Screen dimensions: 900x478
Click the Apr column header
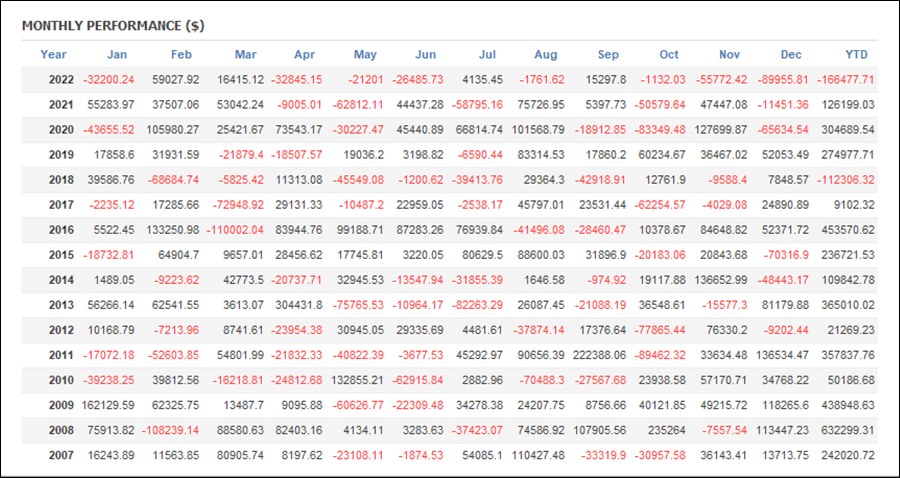[305, 55]
